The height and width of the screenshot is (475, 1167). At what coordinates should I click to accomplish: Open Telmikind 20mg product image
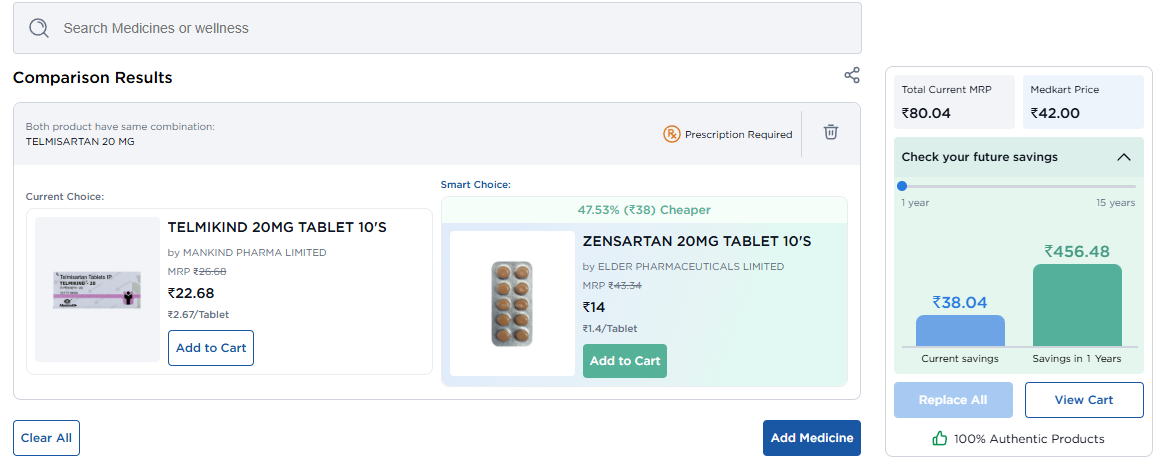pyautogui.click(x=97, y=289)
